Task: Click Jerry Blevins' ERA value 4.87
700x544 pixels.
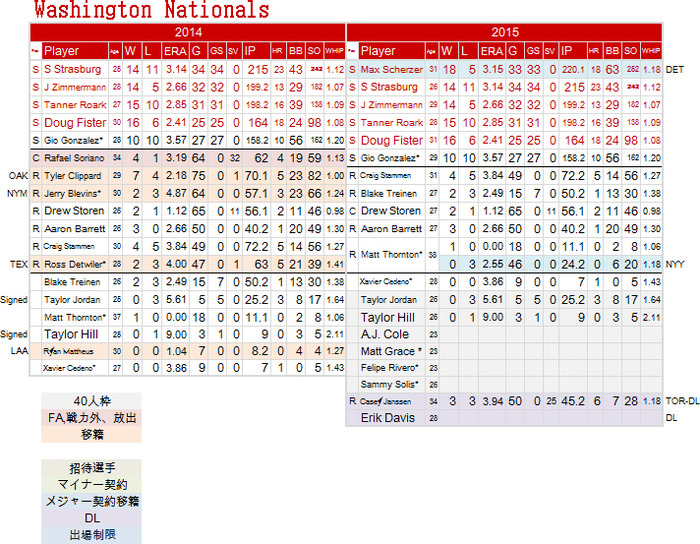Action: [175, 194]
